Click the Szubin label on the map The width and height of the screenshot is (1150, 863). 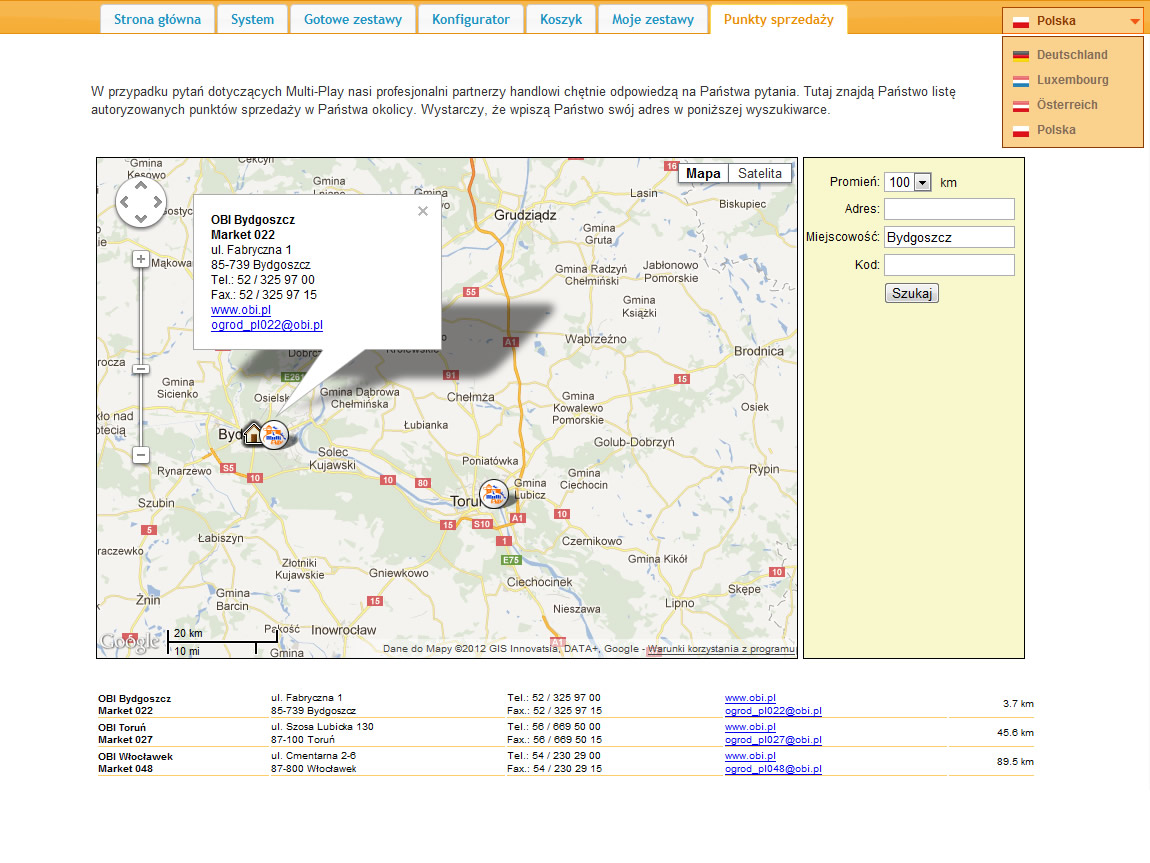pos(156,503)
